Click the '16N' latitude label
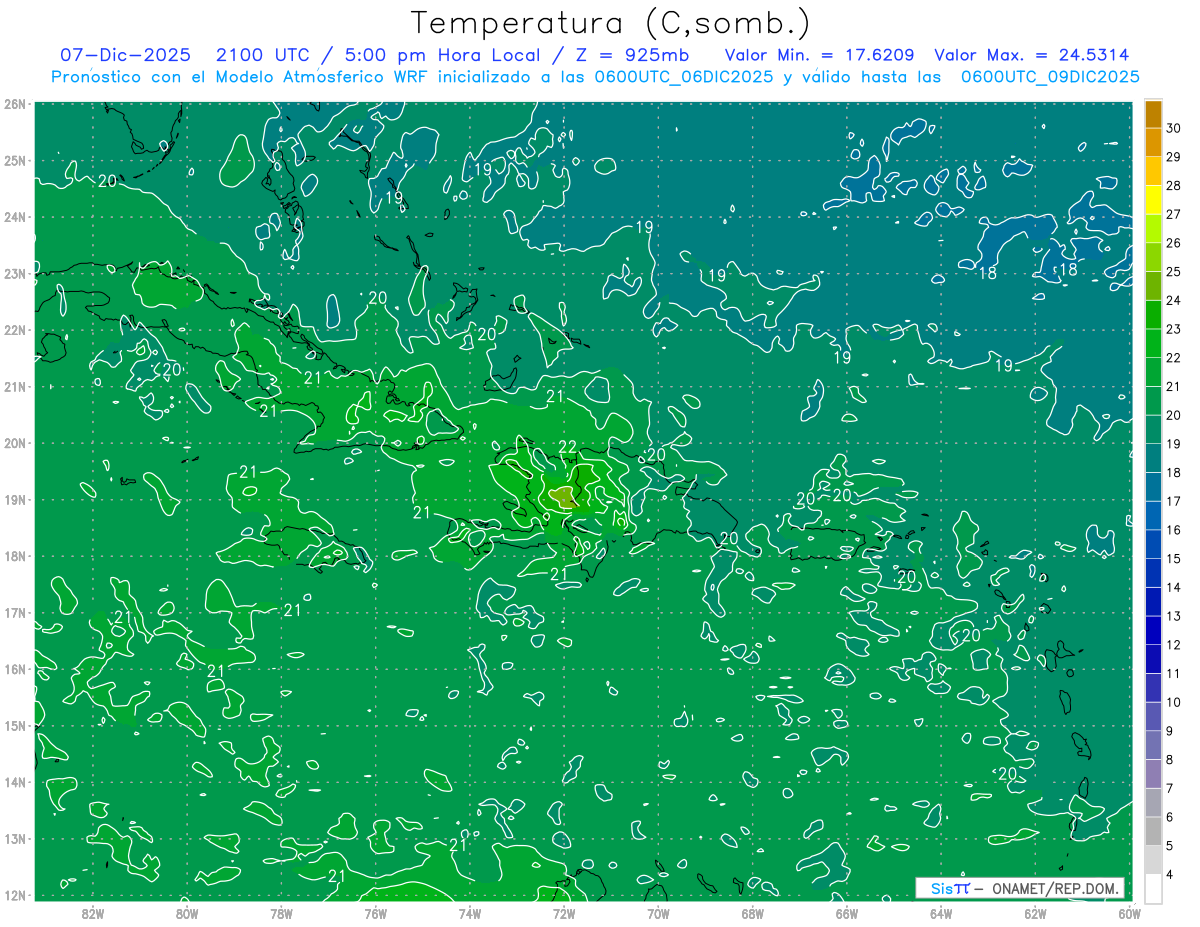Screen dimensions: 1200x927 tap(16, 669)
